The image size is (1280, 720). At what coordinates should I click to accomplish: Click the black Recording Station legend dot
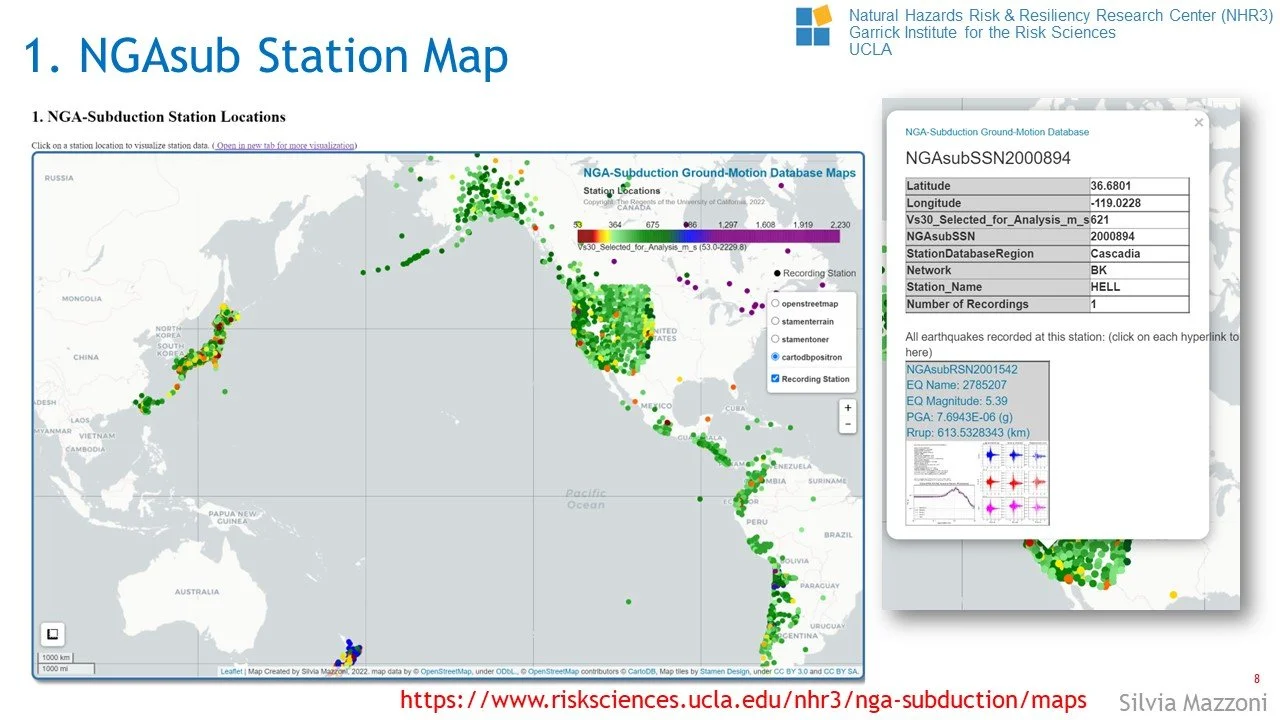(x=775, y=272)
